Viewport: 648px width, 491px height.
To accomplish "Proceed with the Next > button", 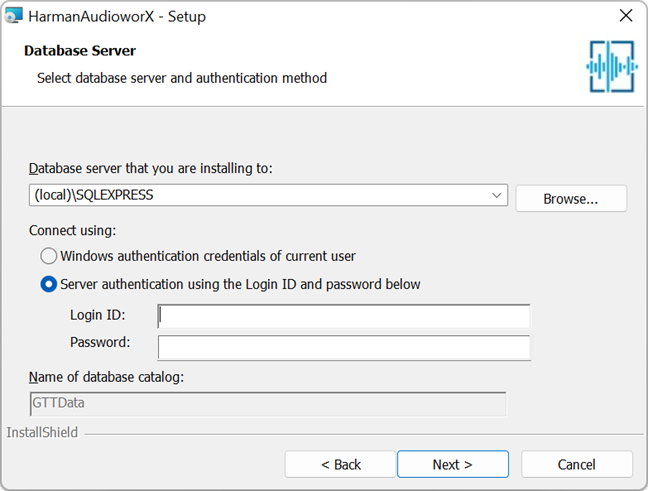I will point(453,465).
